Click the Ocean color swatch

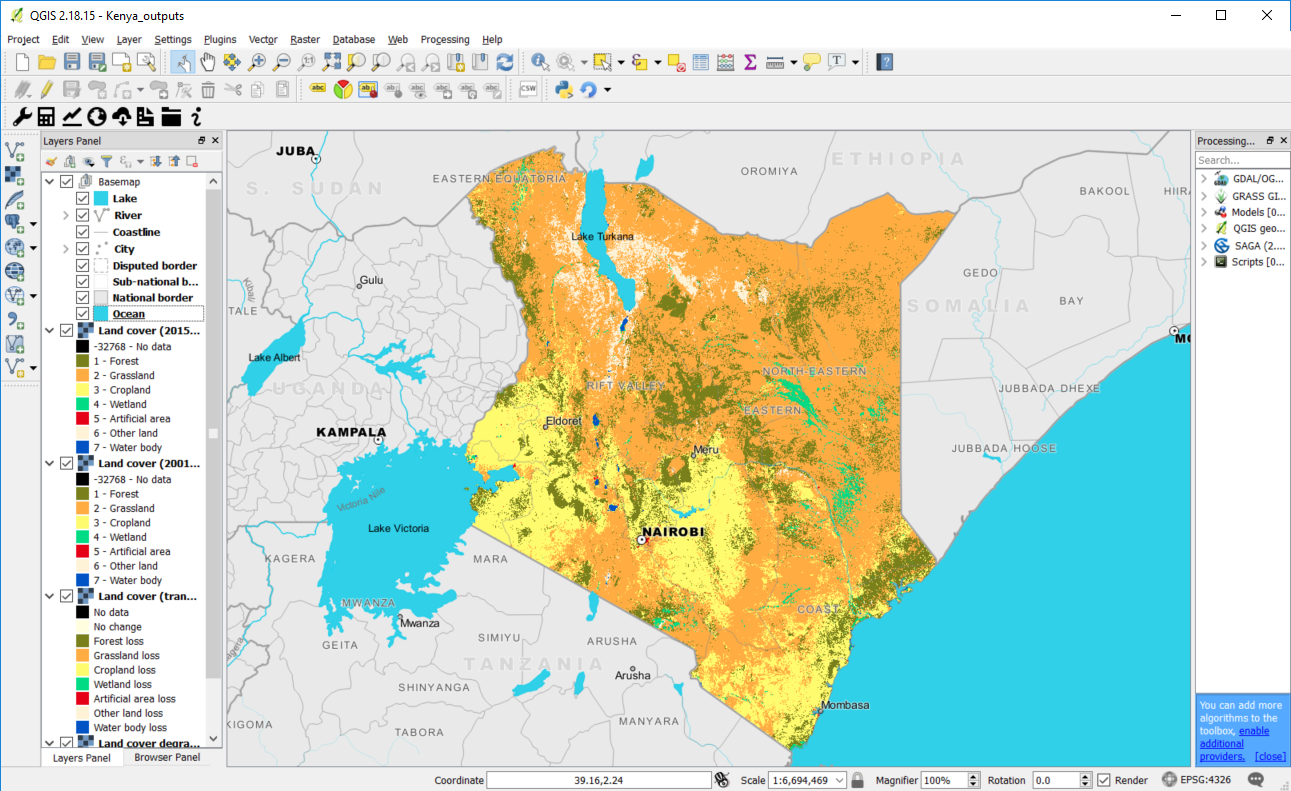click(x=103, y=313)
